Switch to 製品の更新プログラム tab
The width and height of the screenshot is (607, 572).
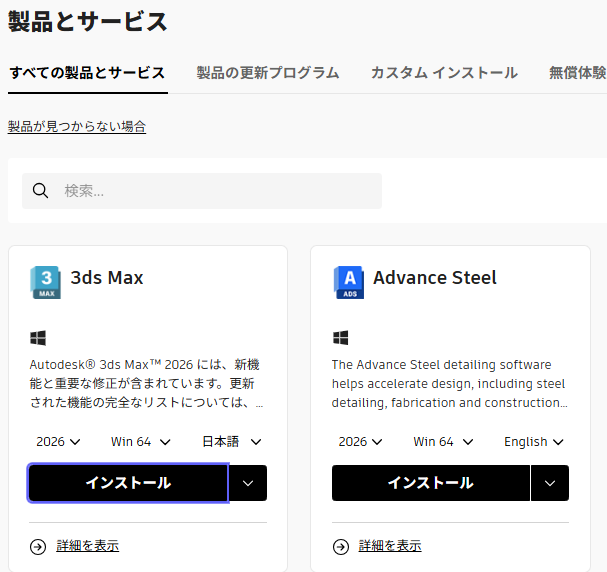[x=268, y=73]
